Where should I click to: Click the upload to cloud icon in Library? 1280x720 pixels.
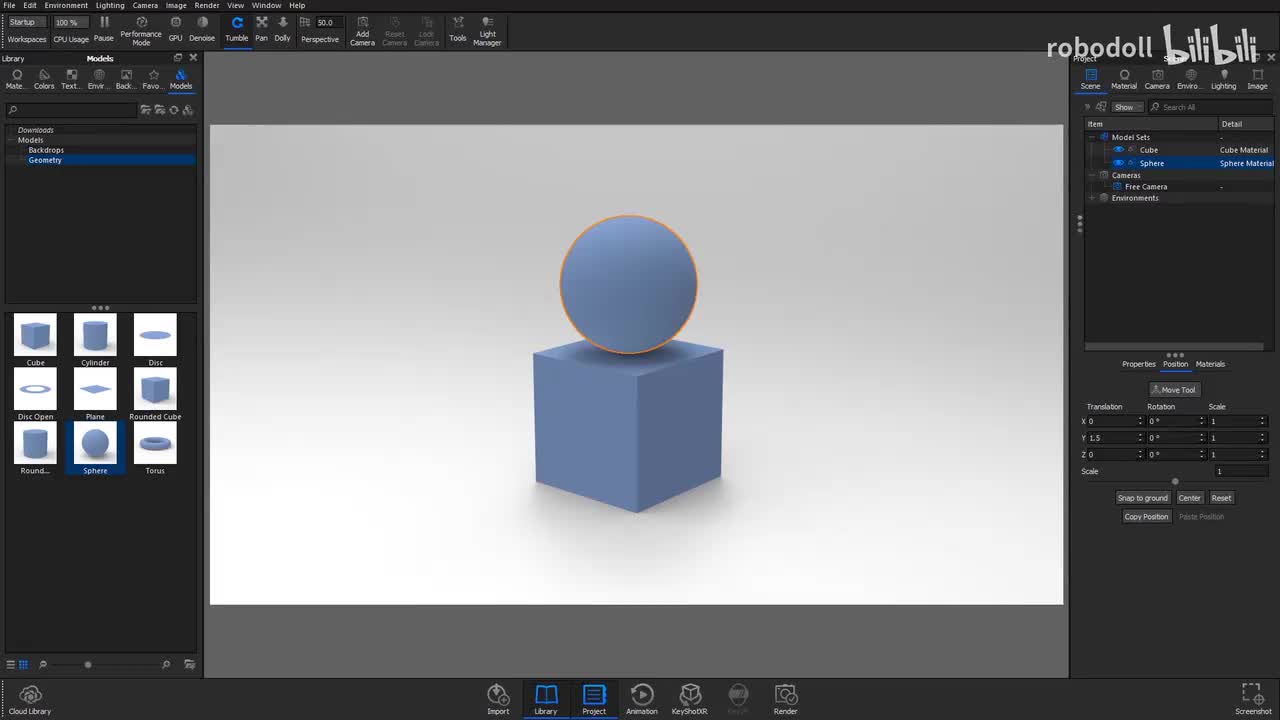(187, 110)
